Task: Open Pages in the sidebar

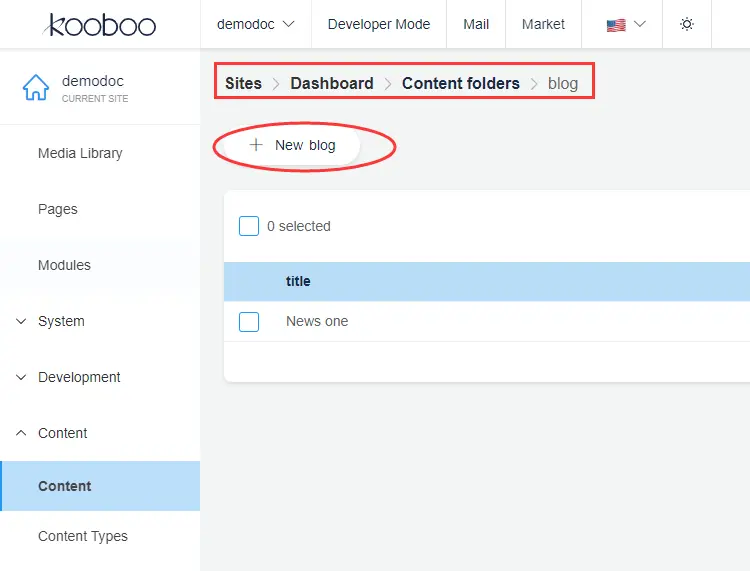Action: (58, 209)
